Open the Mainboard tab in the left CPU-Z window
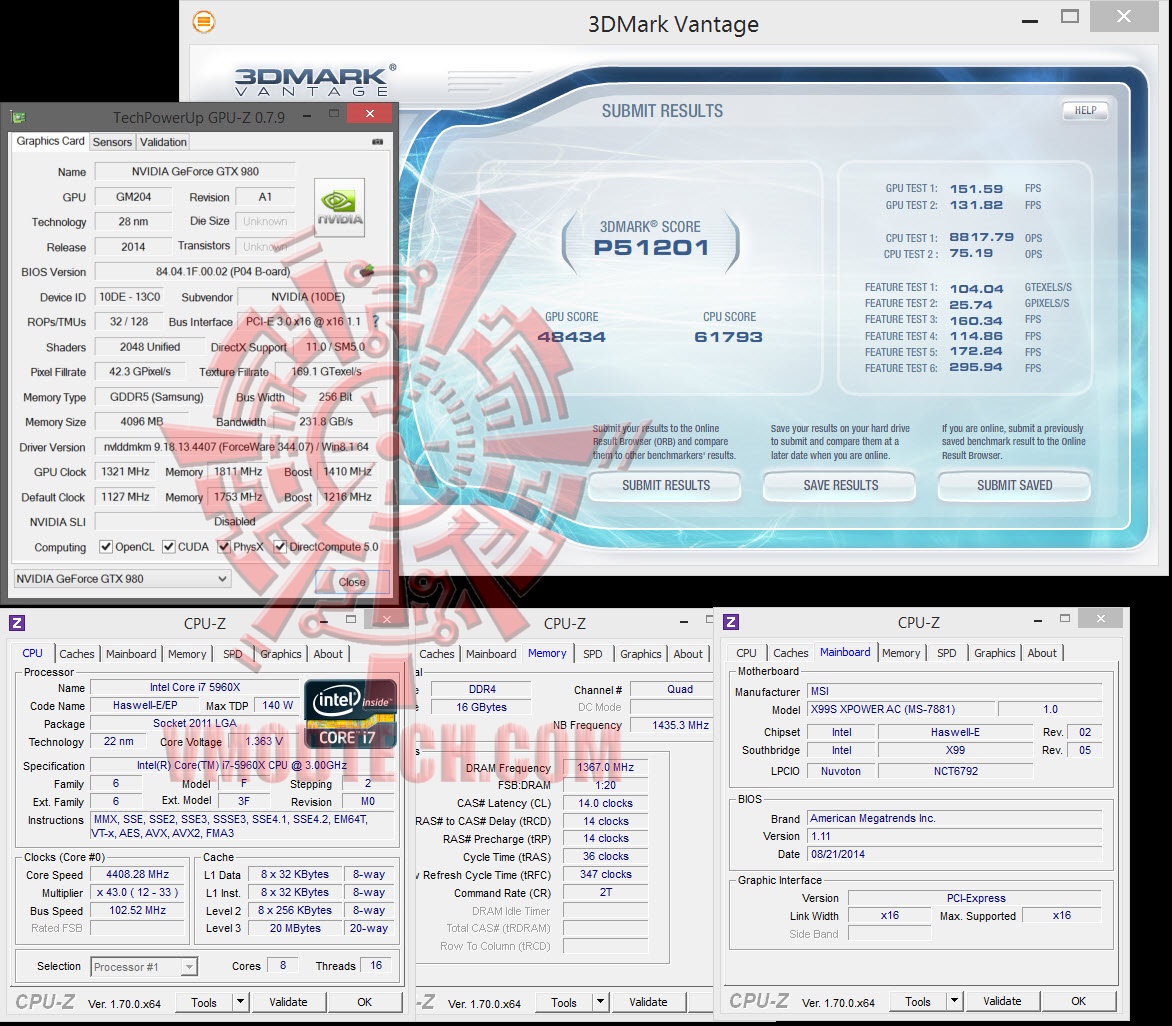The height and width of the screenshot is (1026, 1172). pyautogui.click(x=132, y=654)
